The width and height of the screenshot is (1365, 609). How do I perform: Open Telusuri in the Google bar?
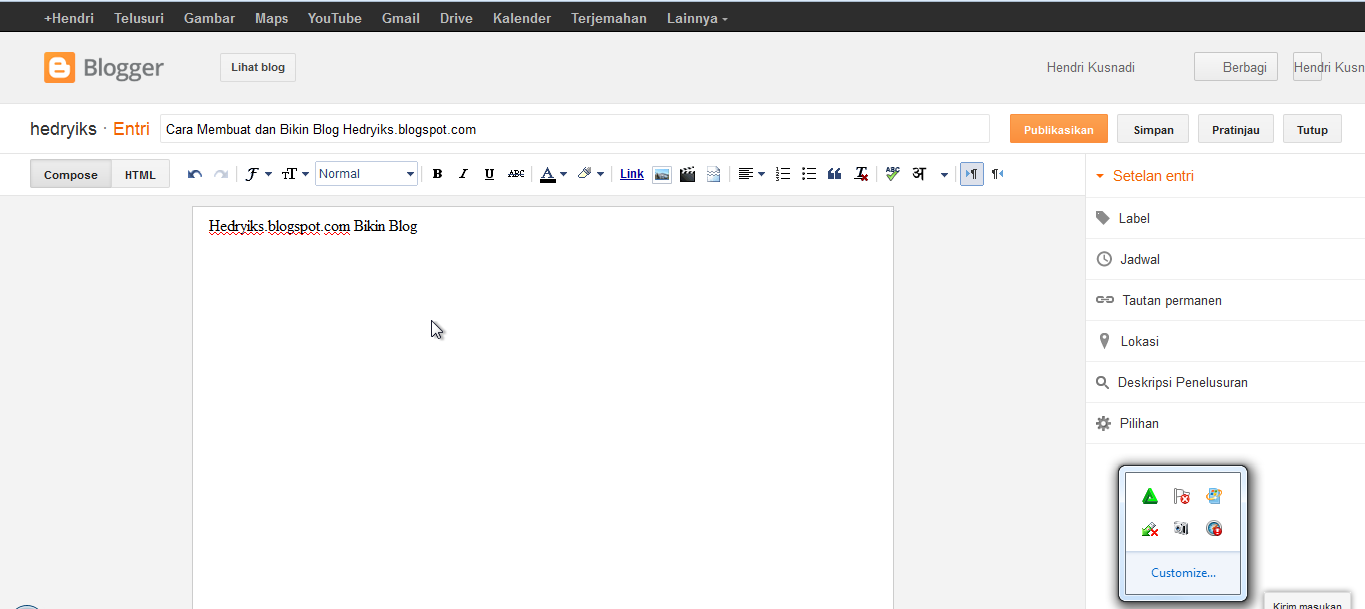(x=139, y=18)
